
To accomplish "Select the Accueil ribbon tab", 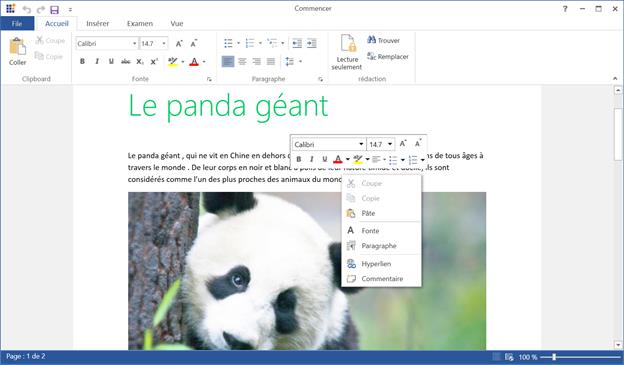I will (x=57, y=23).
